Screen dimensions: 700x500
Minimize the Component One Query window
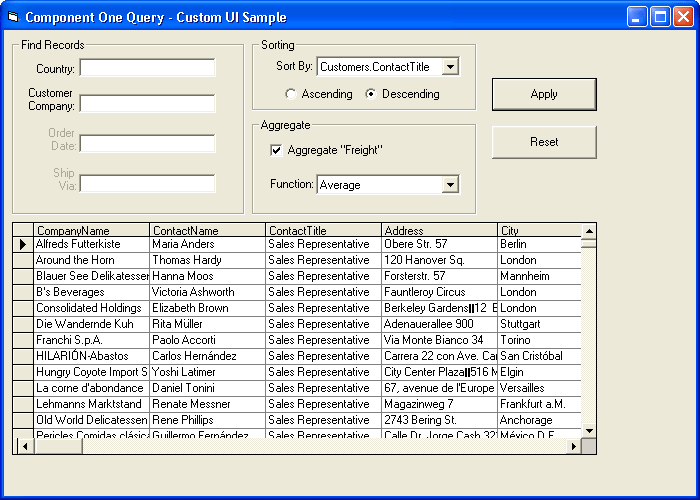[x=638, y=17]
